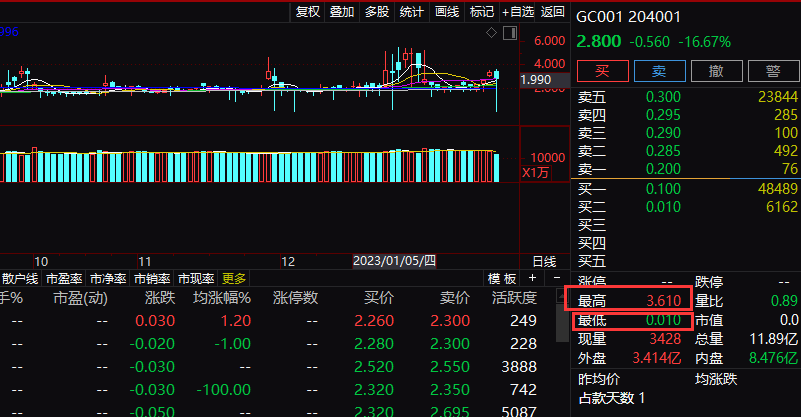The image size is (801, 417).
Task: Click the diamond marker icon above chart
Action: tap(491, 33)
